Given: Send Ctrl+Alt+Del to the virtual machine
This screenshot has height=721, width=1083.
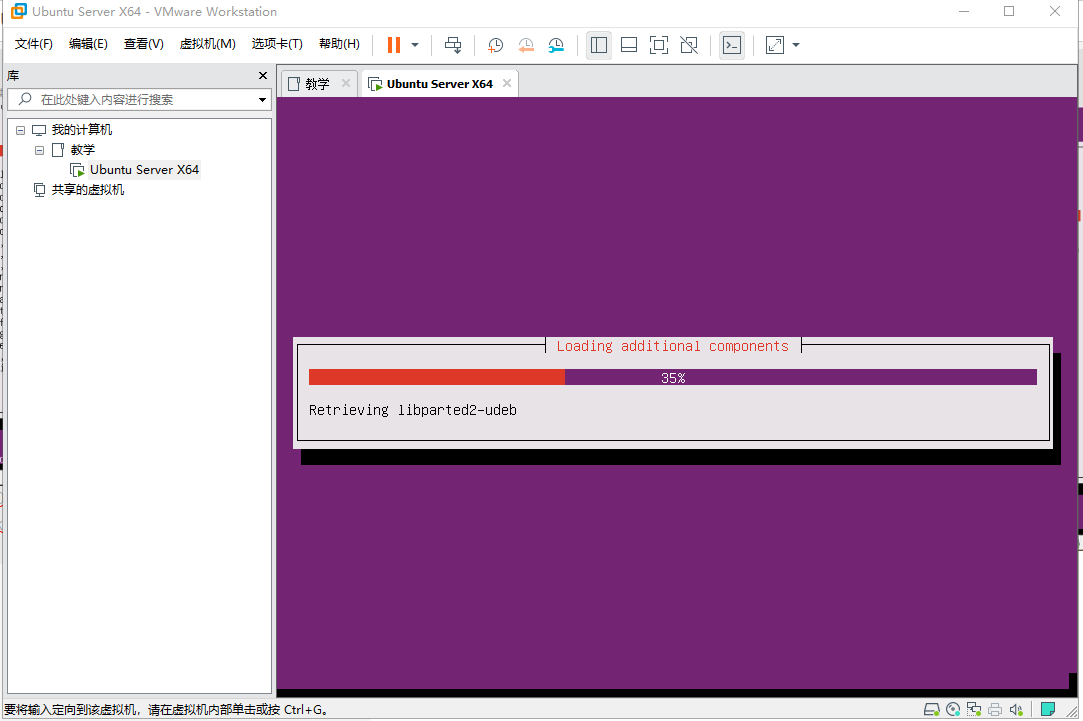Looking at the screenshot, I should (453, 45).
